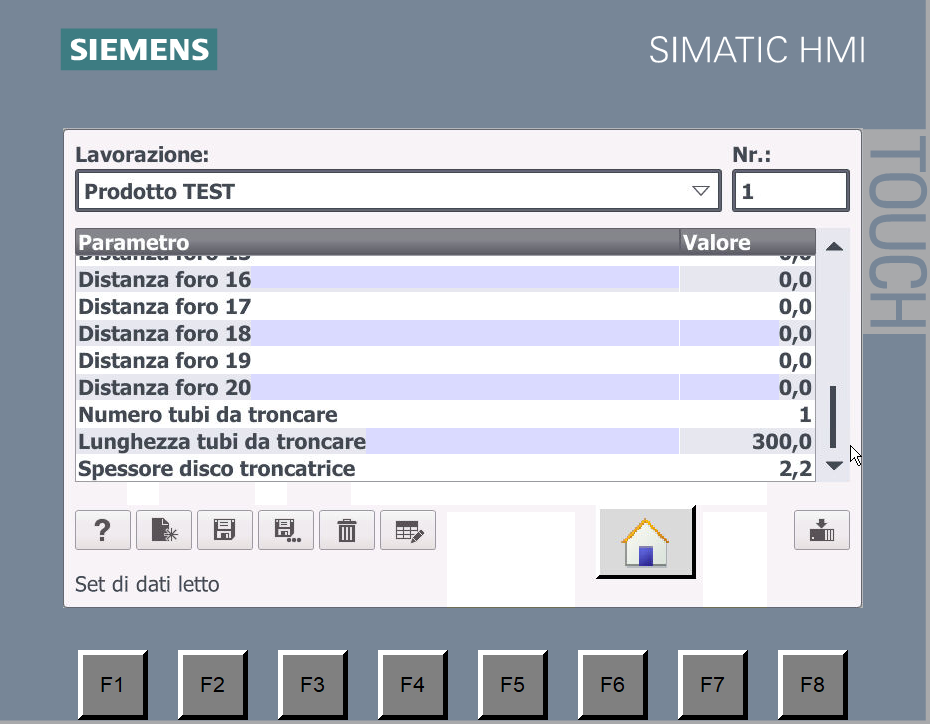The height and width of the screenshot is (724, 930).
Task: Select the Distanza foro 17 row
Action: point(445,307)
